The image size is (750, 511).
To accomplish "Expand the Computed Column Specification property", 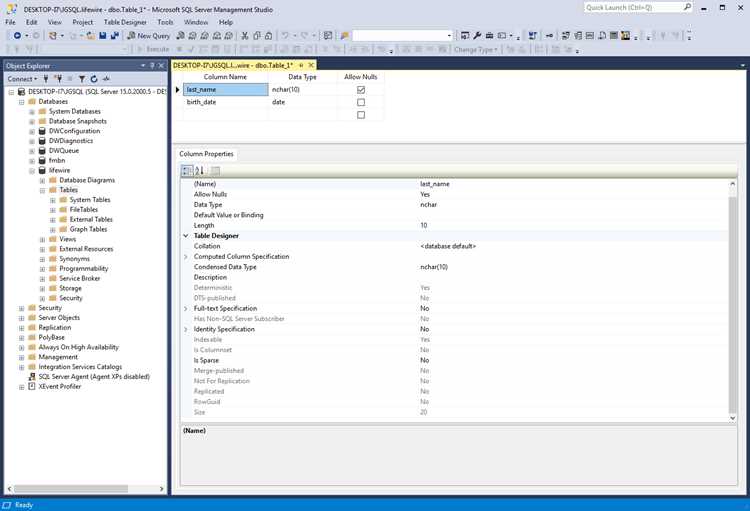I will tap(186, 256).
